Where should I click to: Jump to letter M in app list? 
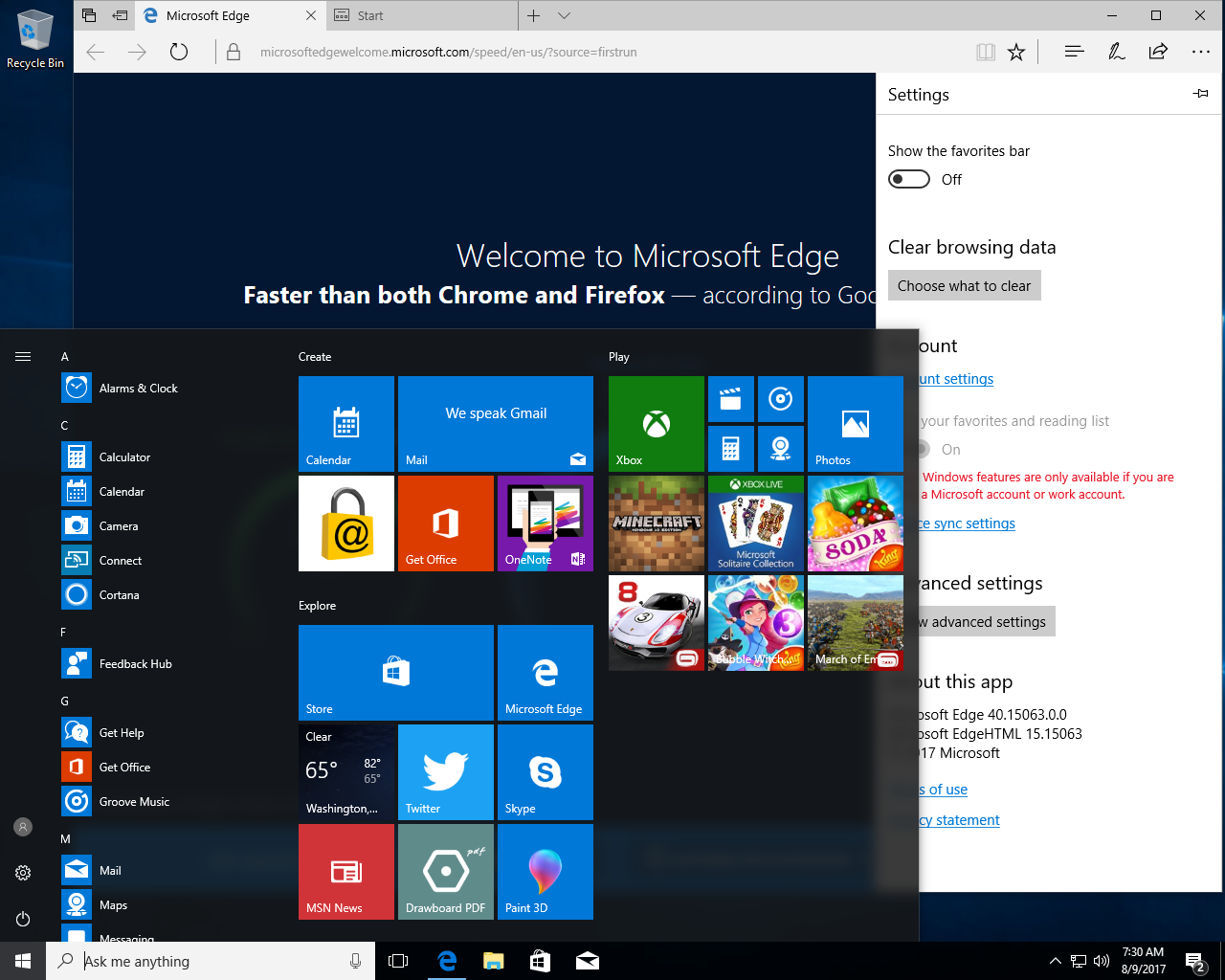click(65, 838)
